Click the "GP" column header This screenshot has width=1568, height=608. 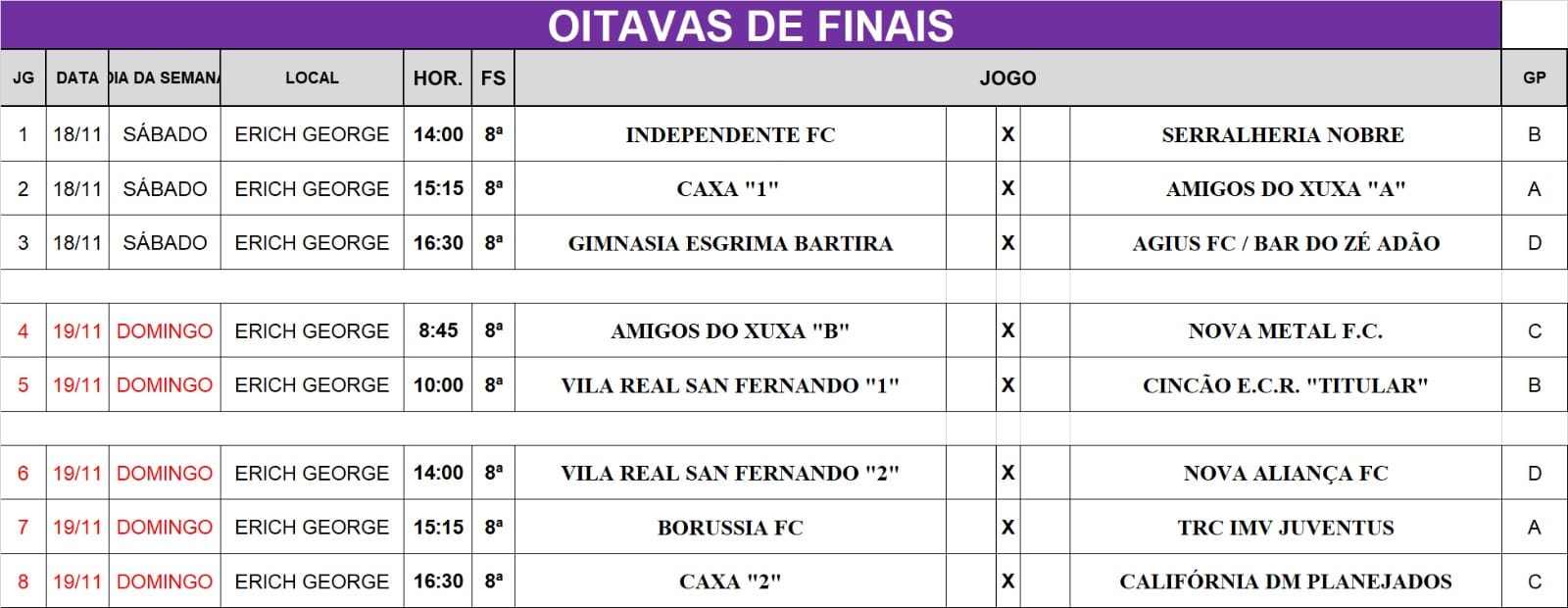tap(1534, 78)
